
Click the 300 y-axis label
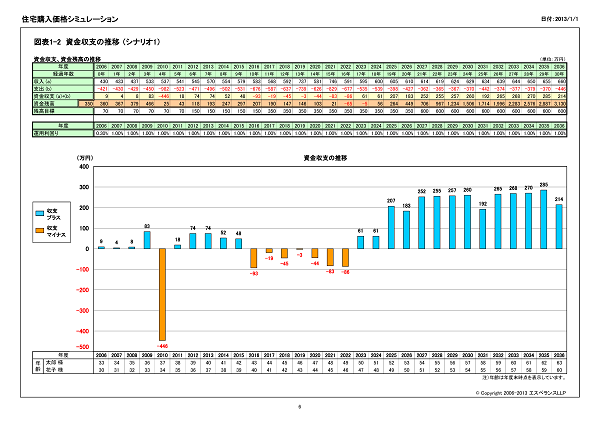(84, 188)
